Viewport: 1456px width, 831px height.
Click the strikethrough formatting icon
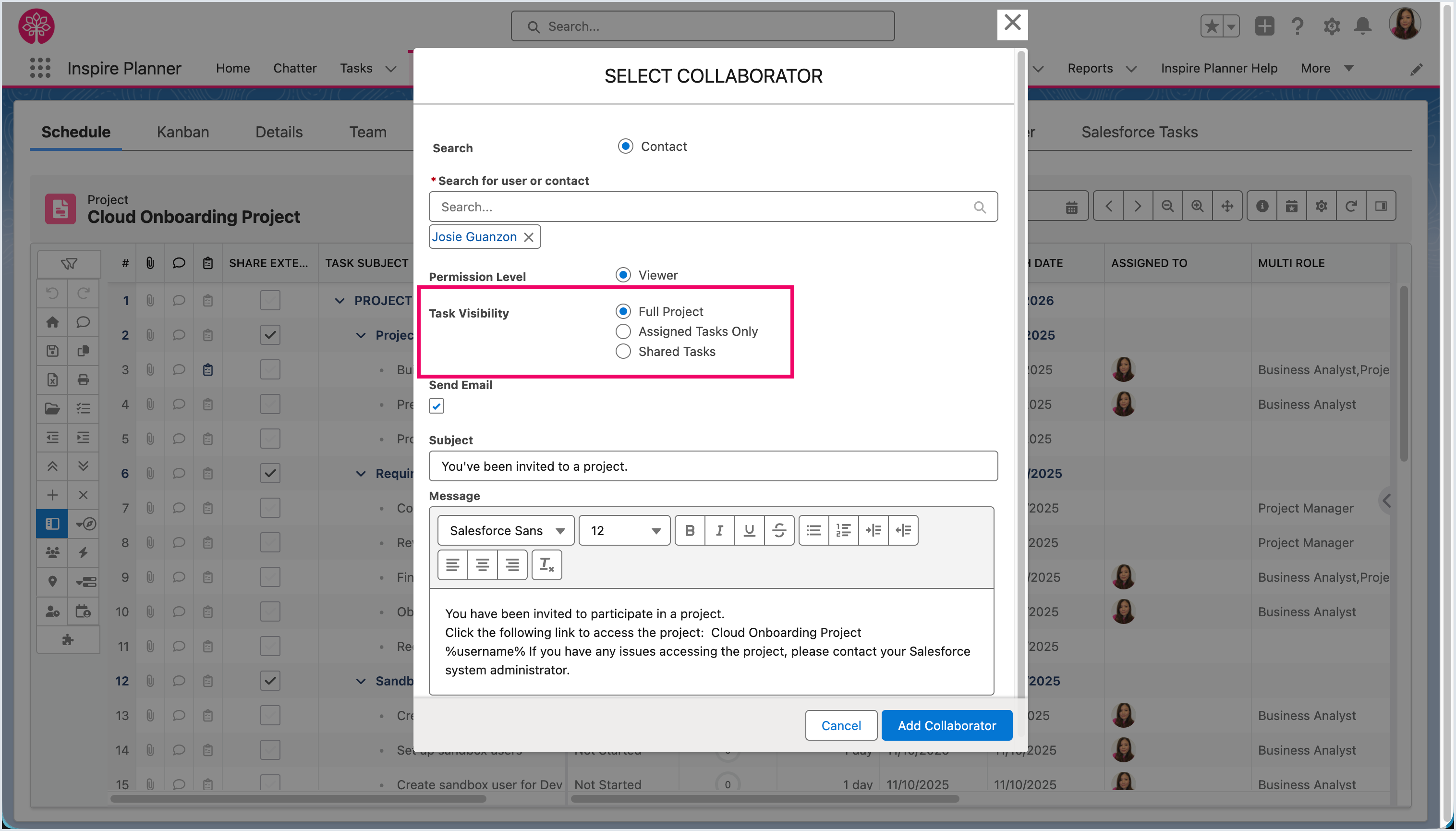779,530
